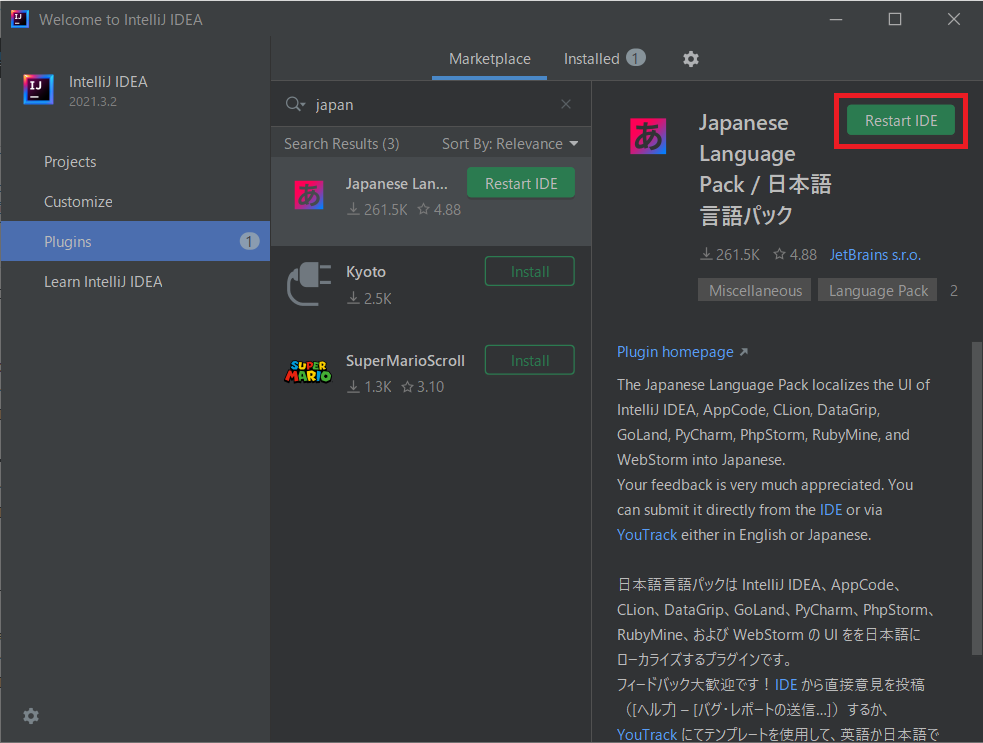
Task: Maximize the Welcome to IntelliJ IDEA window
Action: [x=895, y=19]
